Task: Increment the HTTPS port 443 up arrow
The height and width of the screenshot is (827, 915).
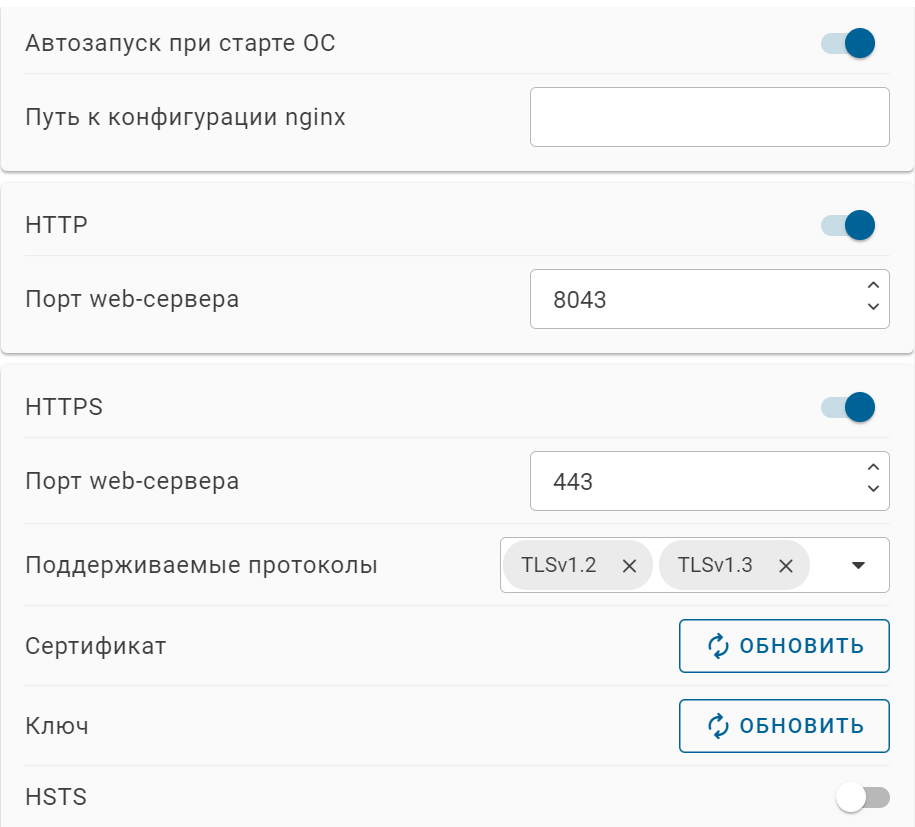Action: point(873,469)
